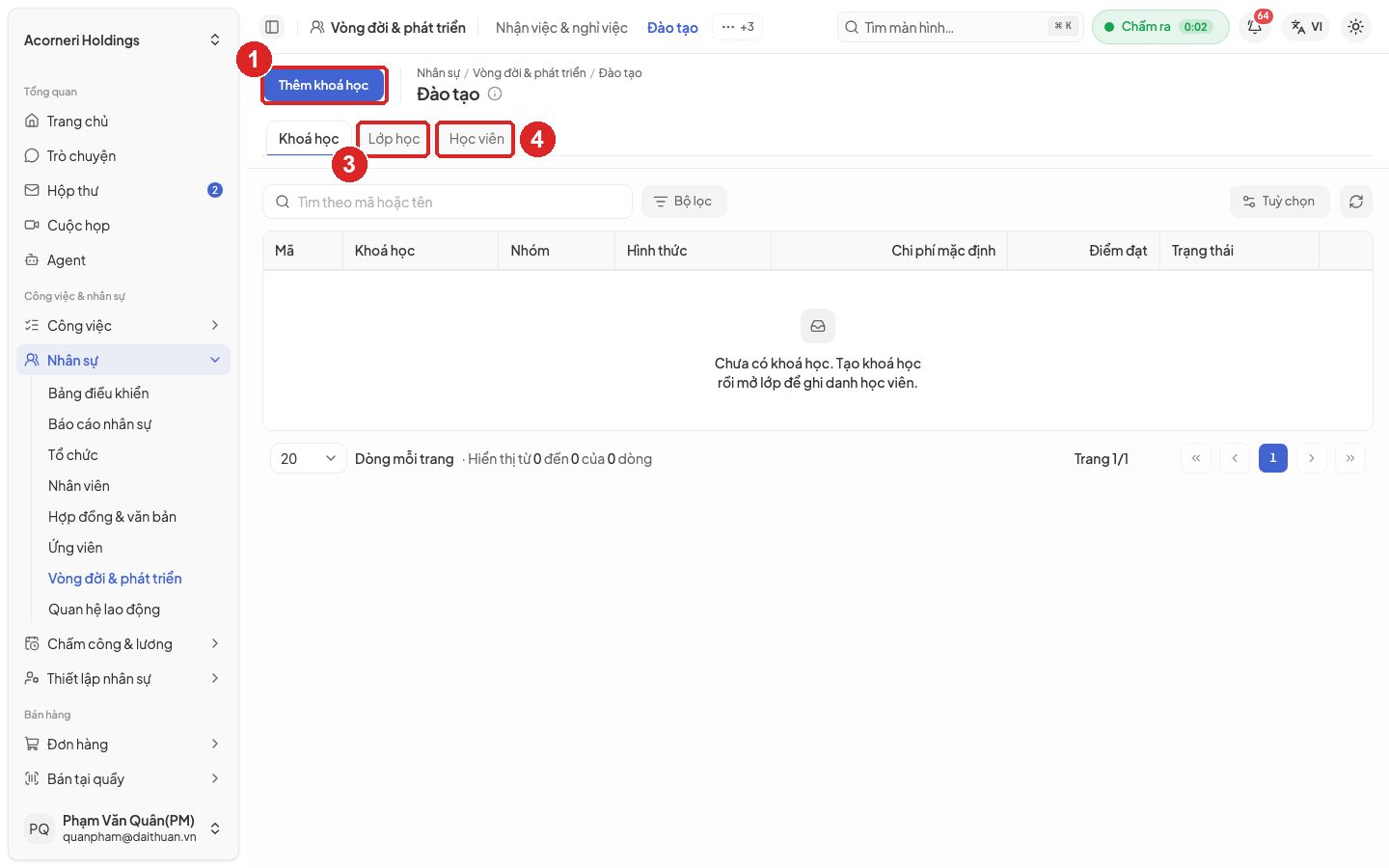Open the Bộ lọc filter button
1389x868 pixels.
684,202
